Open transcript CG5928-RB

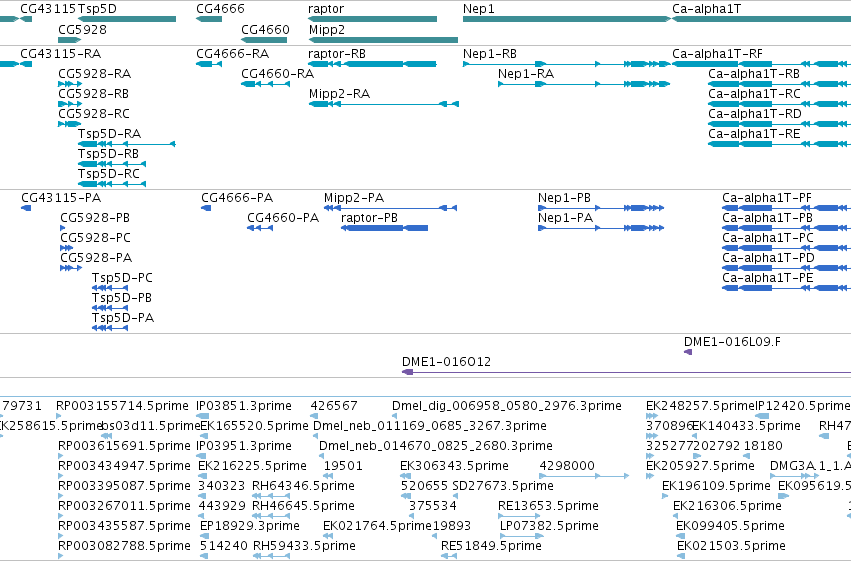pyautogui.click(x=93, y=94)
